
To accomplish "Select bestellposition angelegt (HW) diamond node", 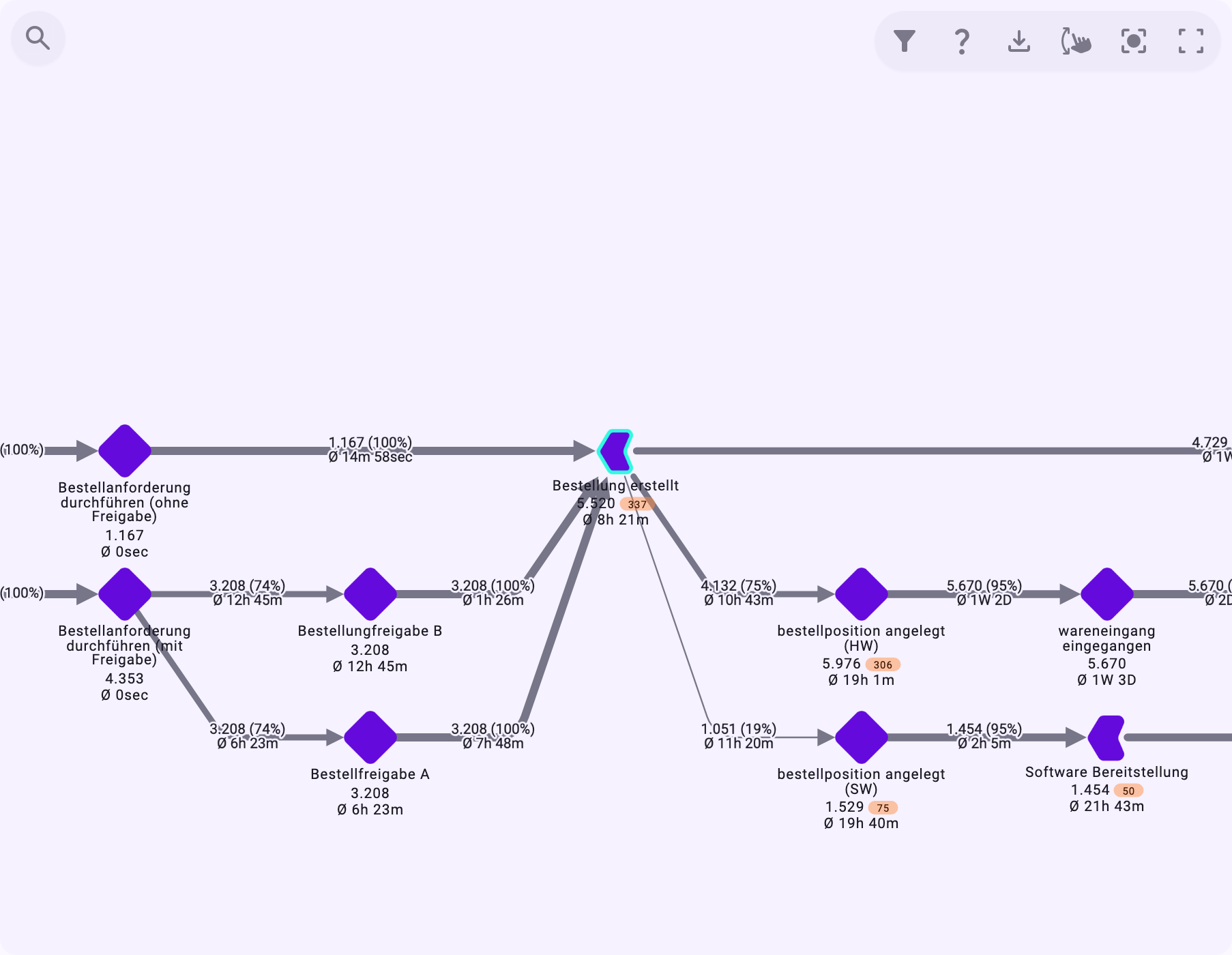I will click(x=862, y=594).
